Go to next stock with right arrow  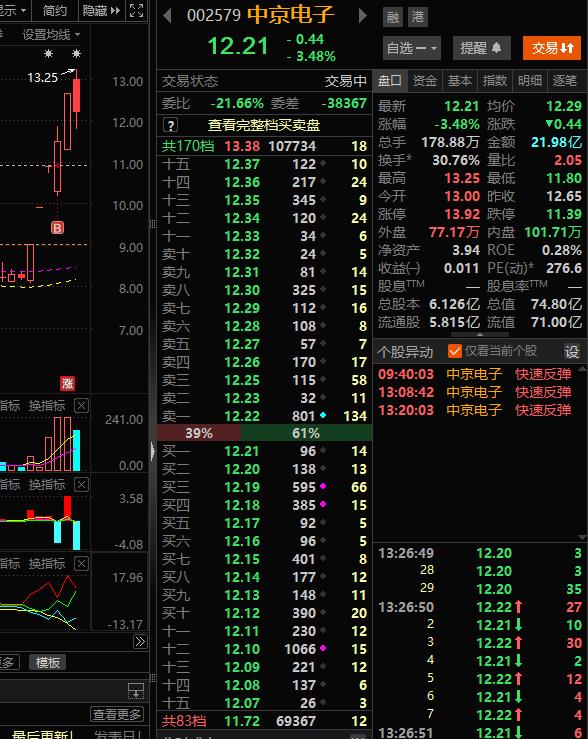pos(362,16)
